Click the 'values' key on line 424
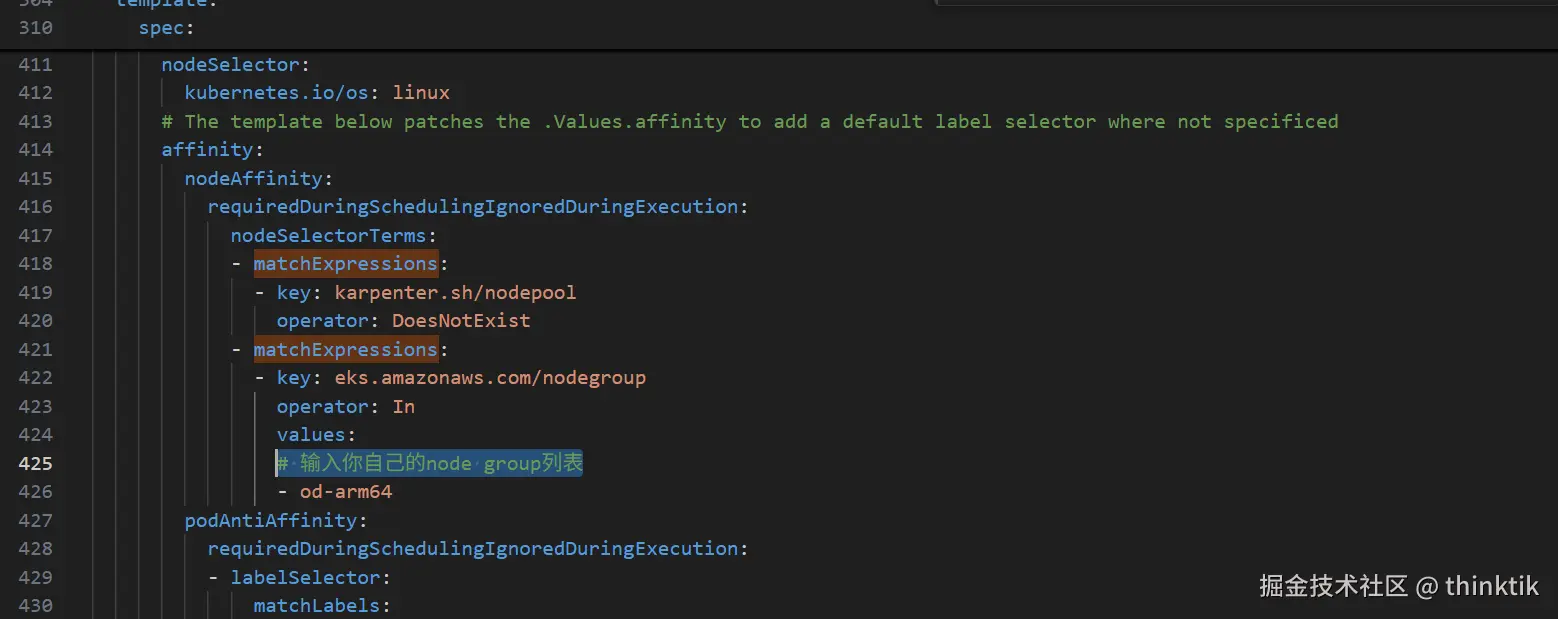 pyautogui.click(x=311, y=435)
